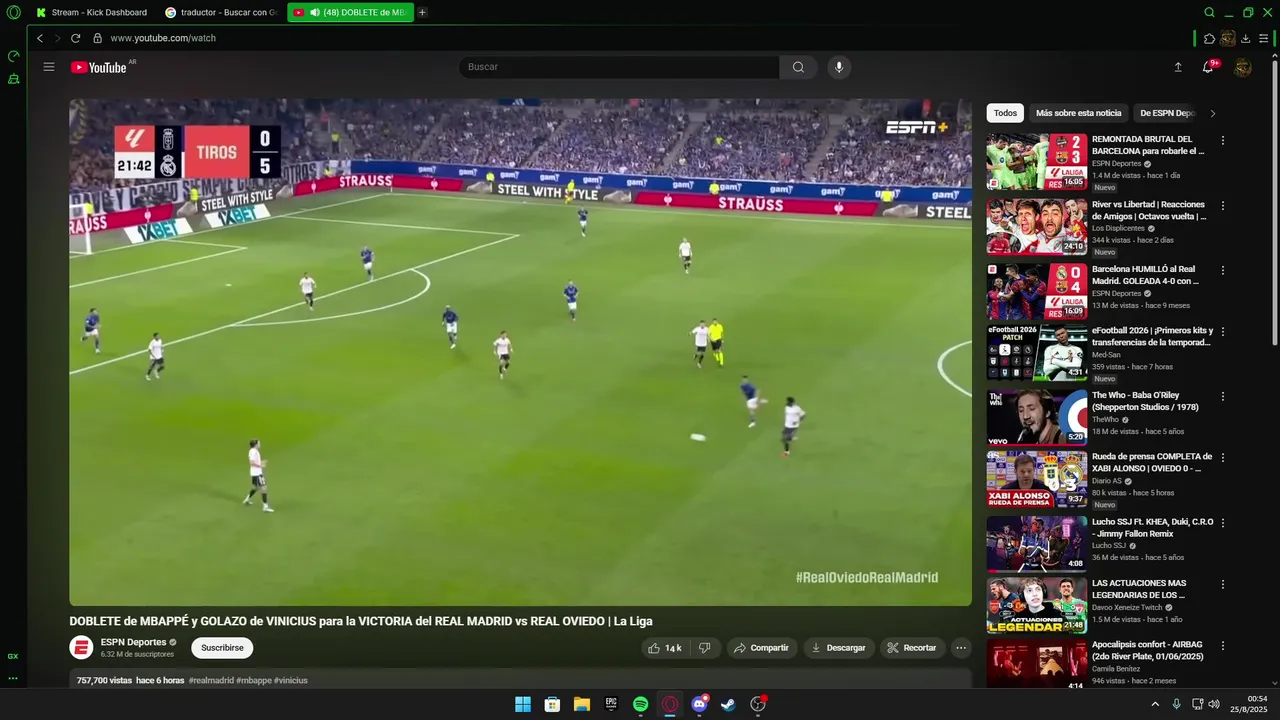1280x720 pixels.
Task: Open sidebar three-dot settings
Action: tap(13, 678)
